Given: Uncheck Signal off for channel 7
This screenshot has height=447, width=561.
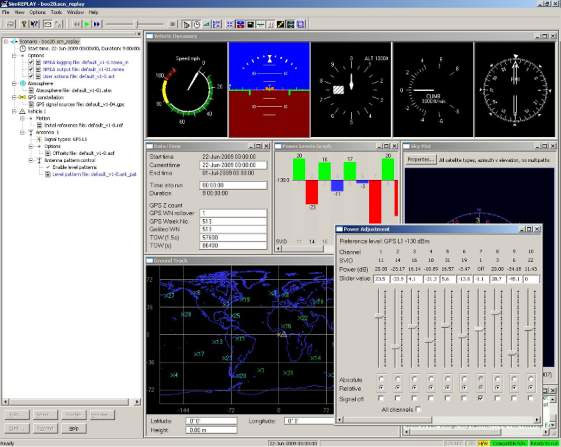Looking at the screenshot, I should point(480,398).
